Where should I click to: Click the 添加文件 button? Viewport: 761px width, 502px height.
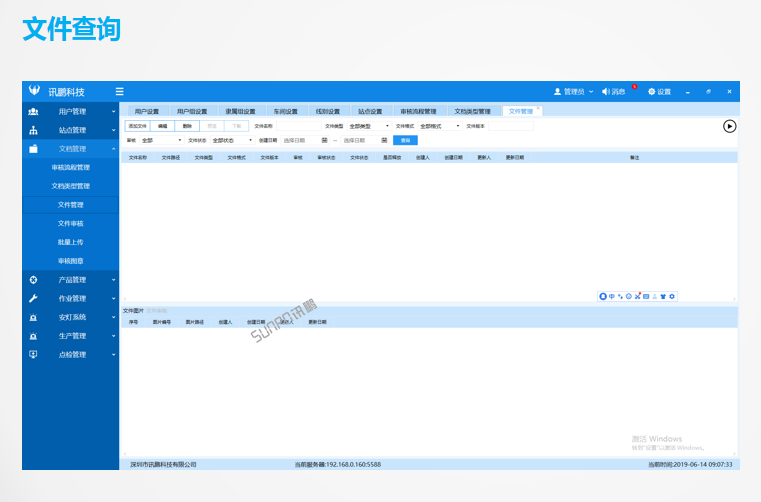(137, 126)
